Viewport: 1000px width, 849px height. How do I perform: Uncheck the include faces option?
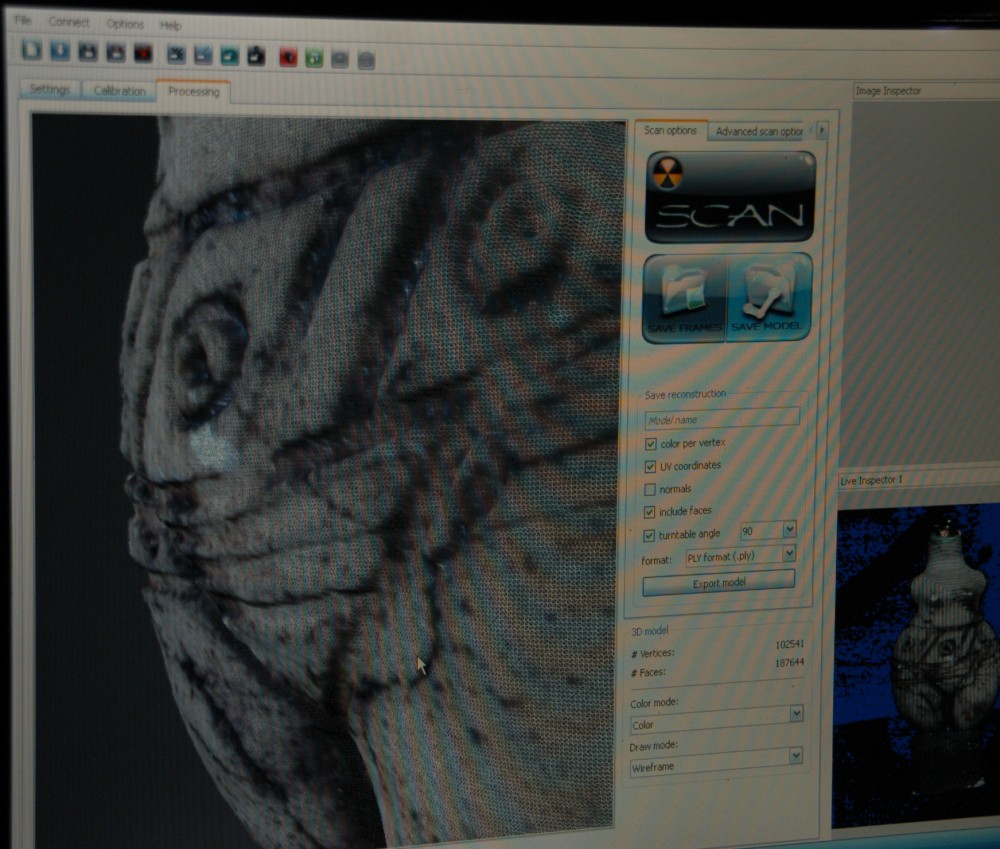click(651, 512)
